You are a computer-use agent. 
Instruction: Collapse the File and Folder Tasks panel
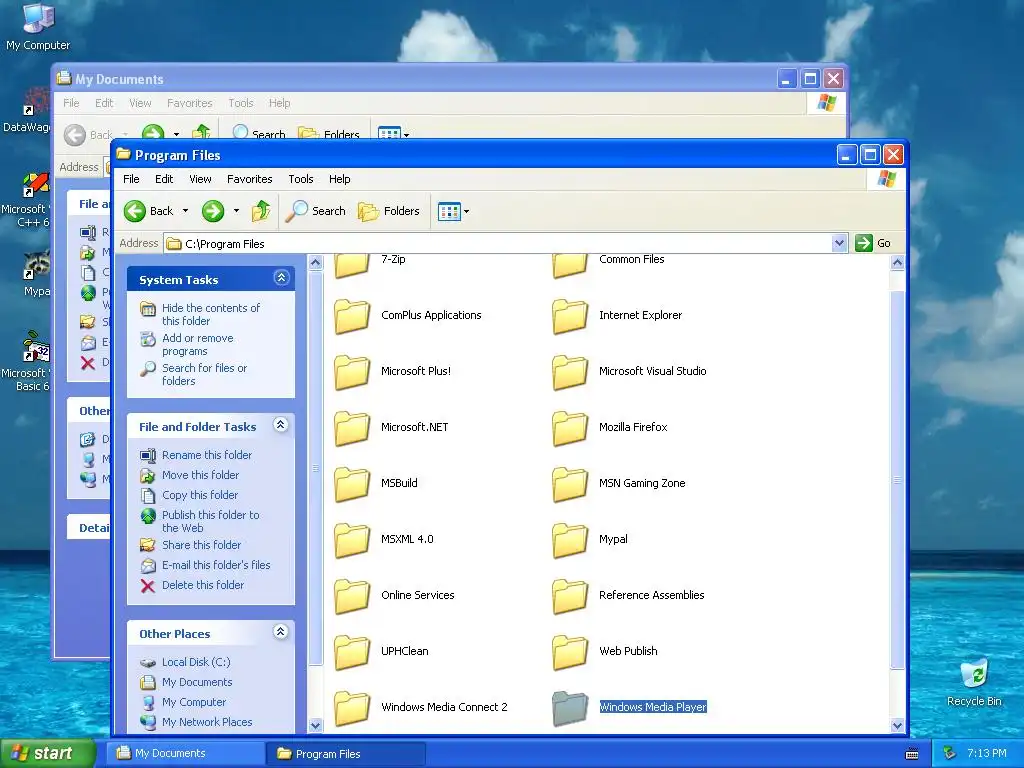[281, 425]
